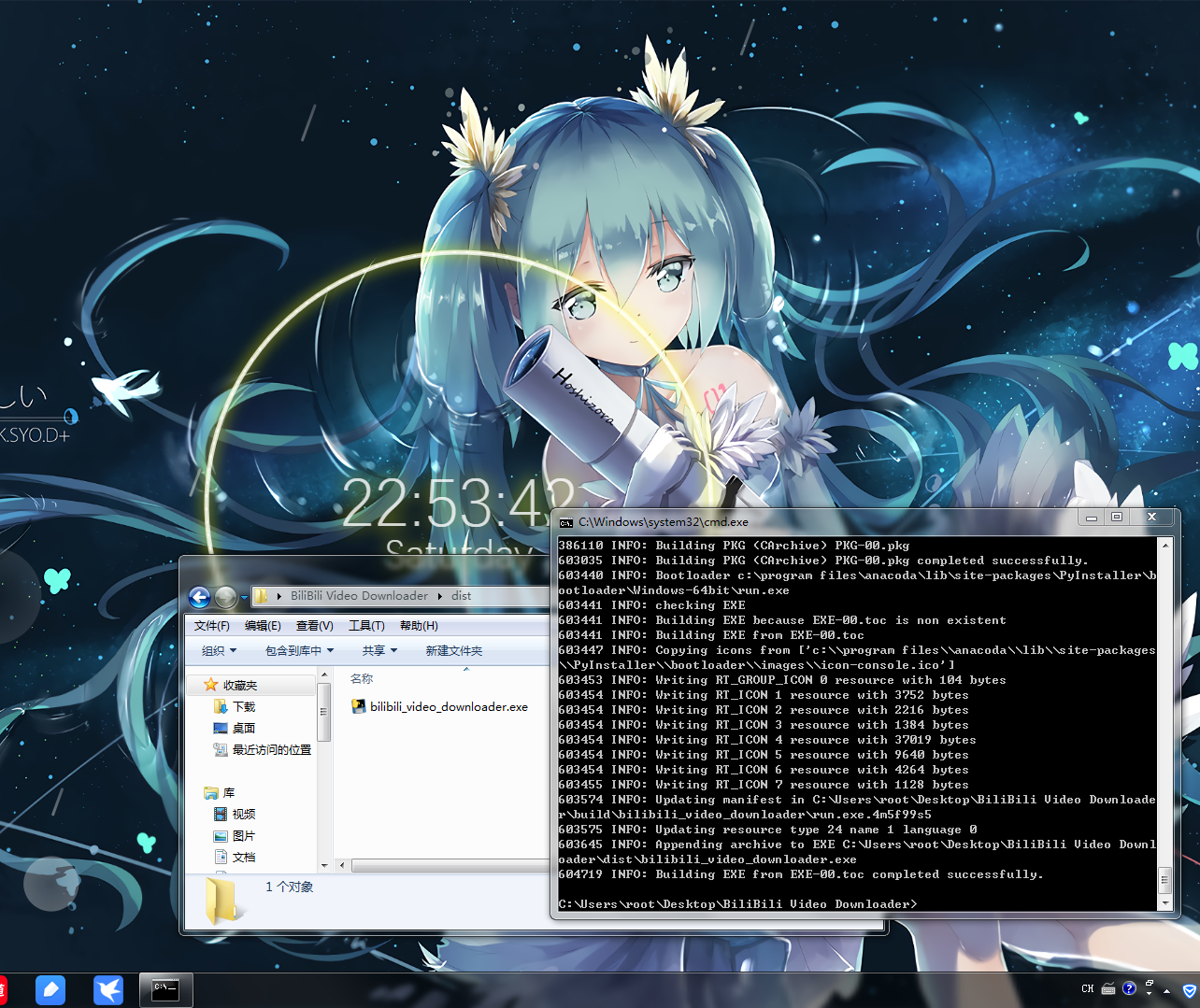Click the navigation pane scroll up arrow
1200x1008 pixels.
324,674
